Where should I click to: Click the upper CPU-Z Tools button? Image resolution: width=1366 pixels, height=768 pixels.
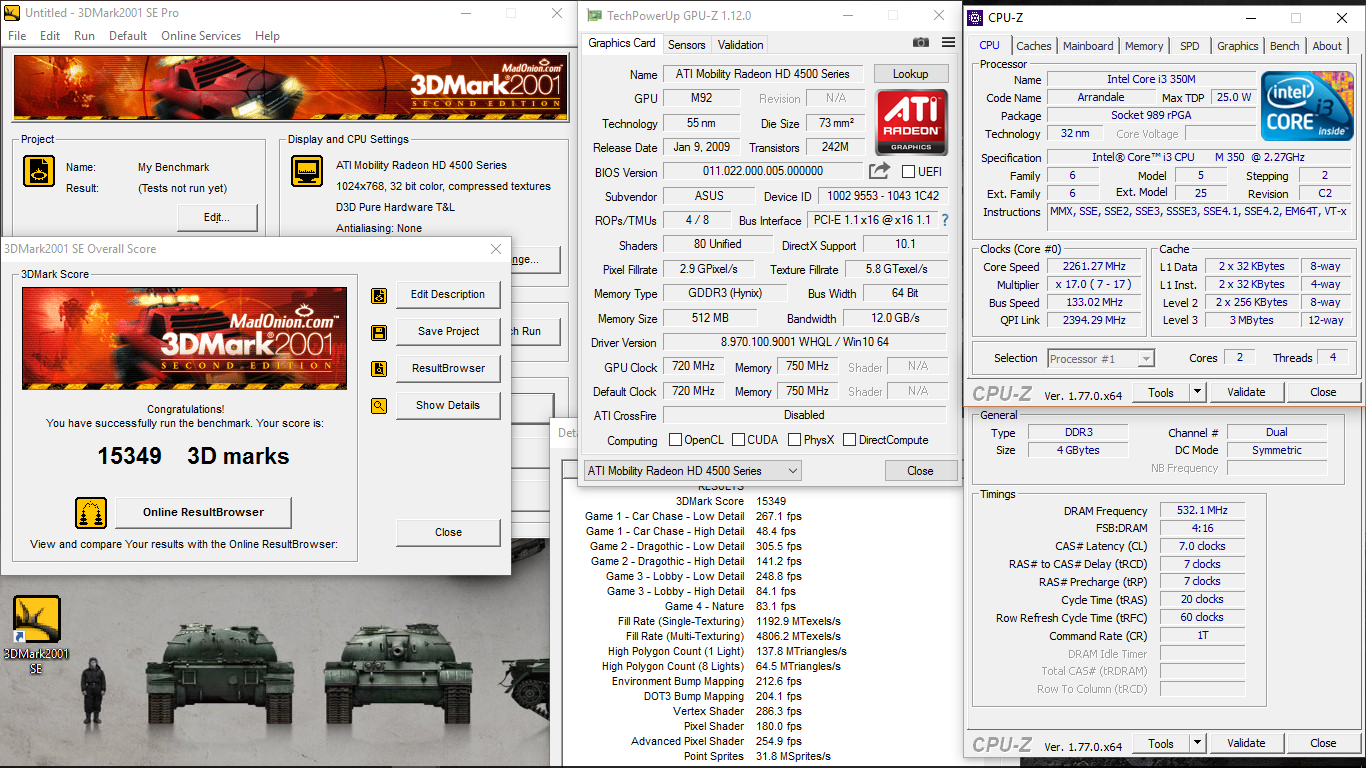coord(1161,392)
